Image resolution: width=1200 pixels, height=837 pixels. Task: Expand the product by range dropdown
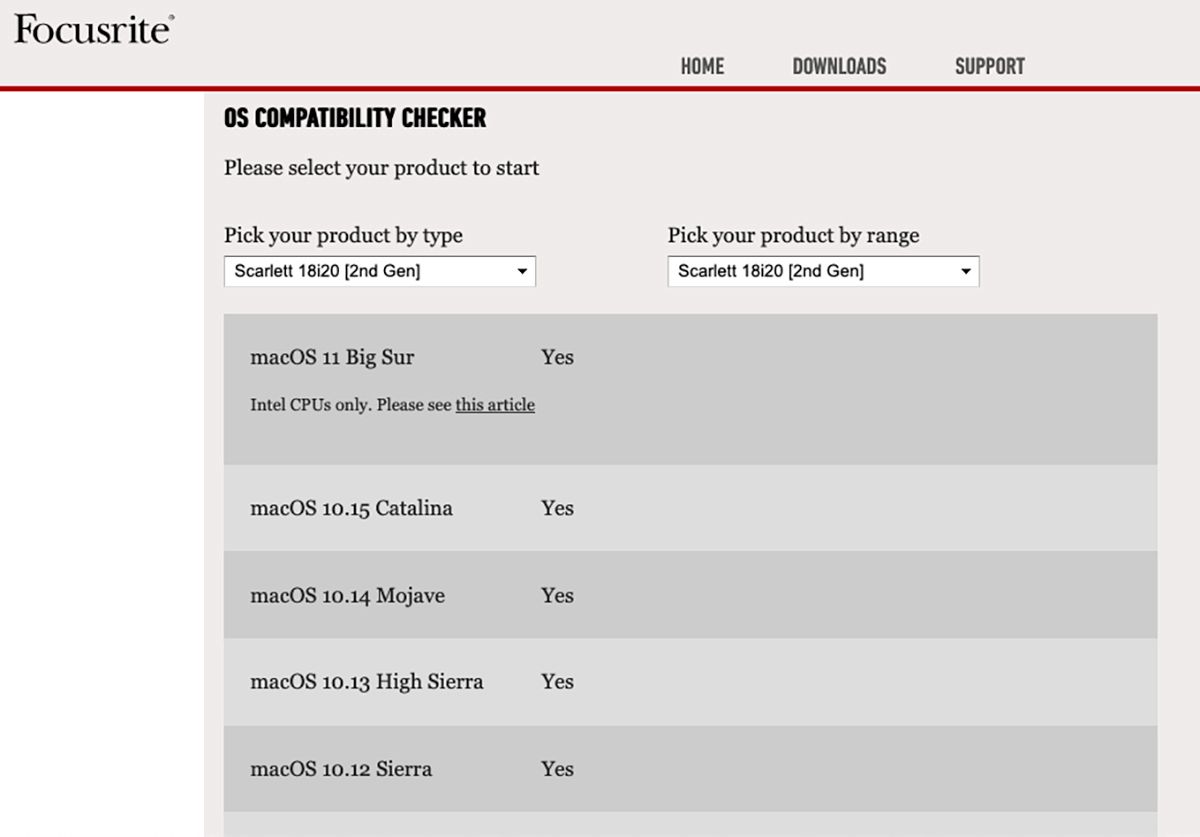point(823,271)
